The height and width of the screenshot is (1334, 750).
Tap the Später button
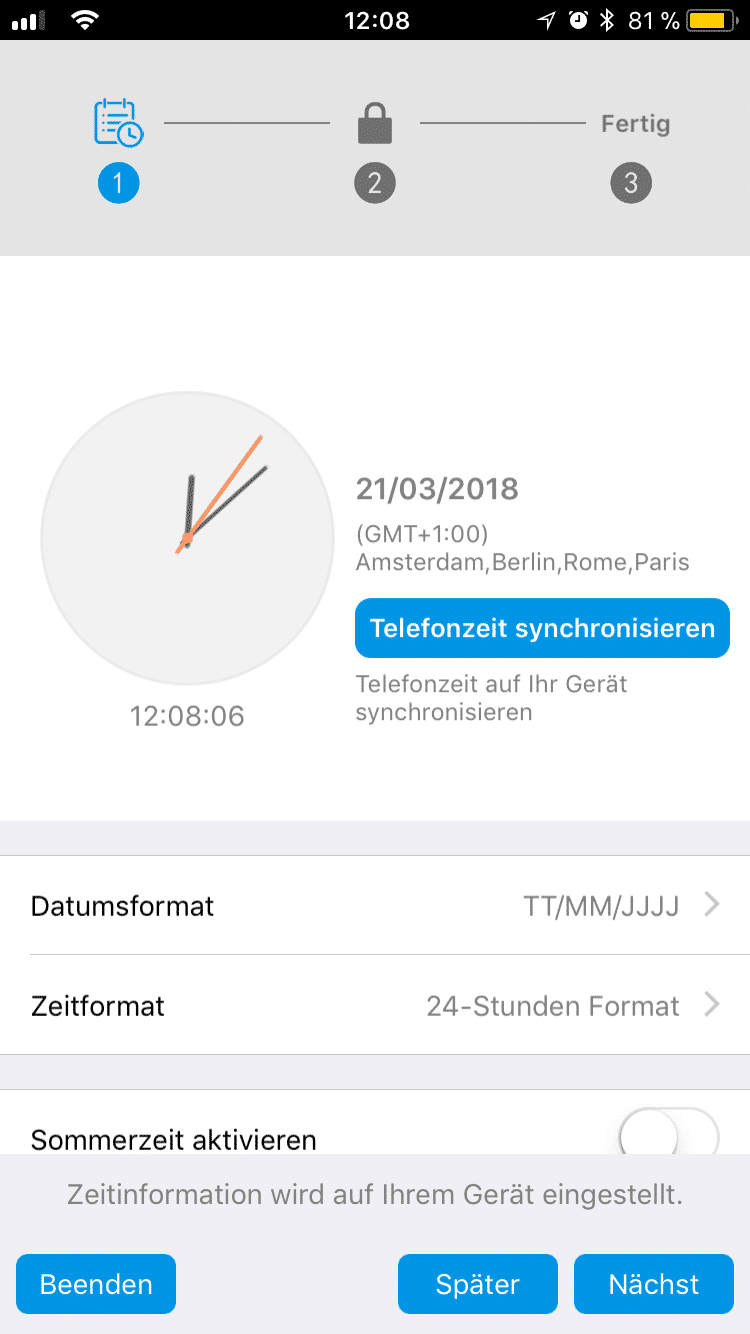478,1284
